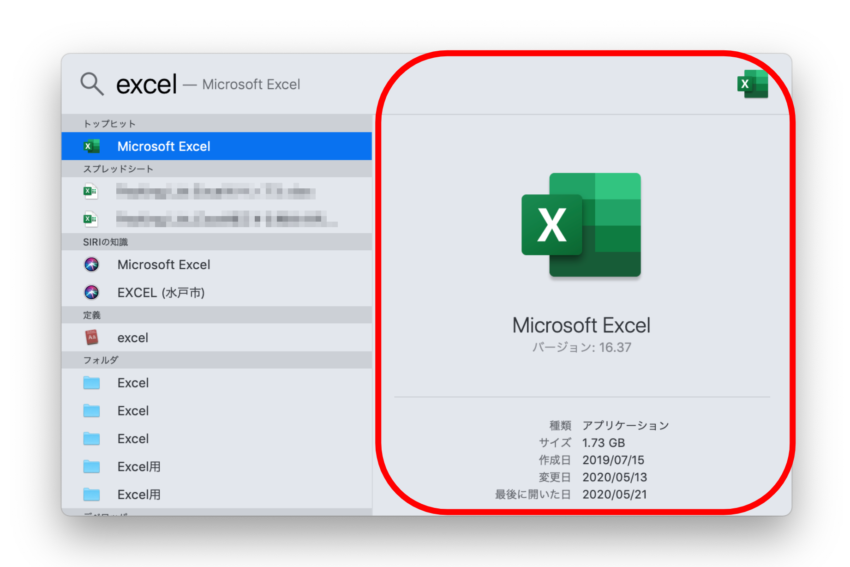Click the 種類 アプリケーション info row
Viewport: 850px width, 567px height.
608,425
